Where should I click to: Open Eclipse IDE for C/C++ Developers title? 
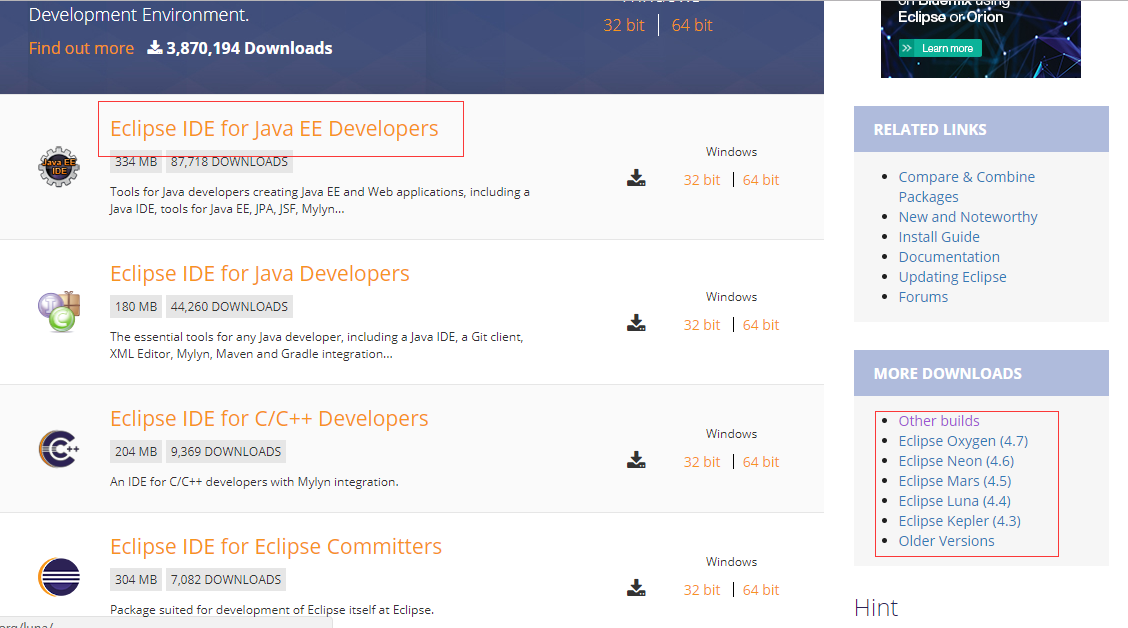click(x=269, y=419)
